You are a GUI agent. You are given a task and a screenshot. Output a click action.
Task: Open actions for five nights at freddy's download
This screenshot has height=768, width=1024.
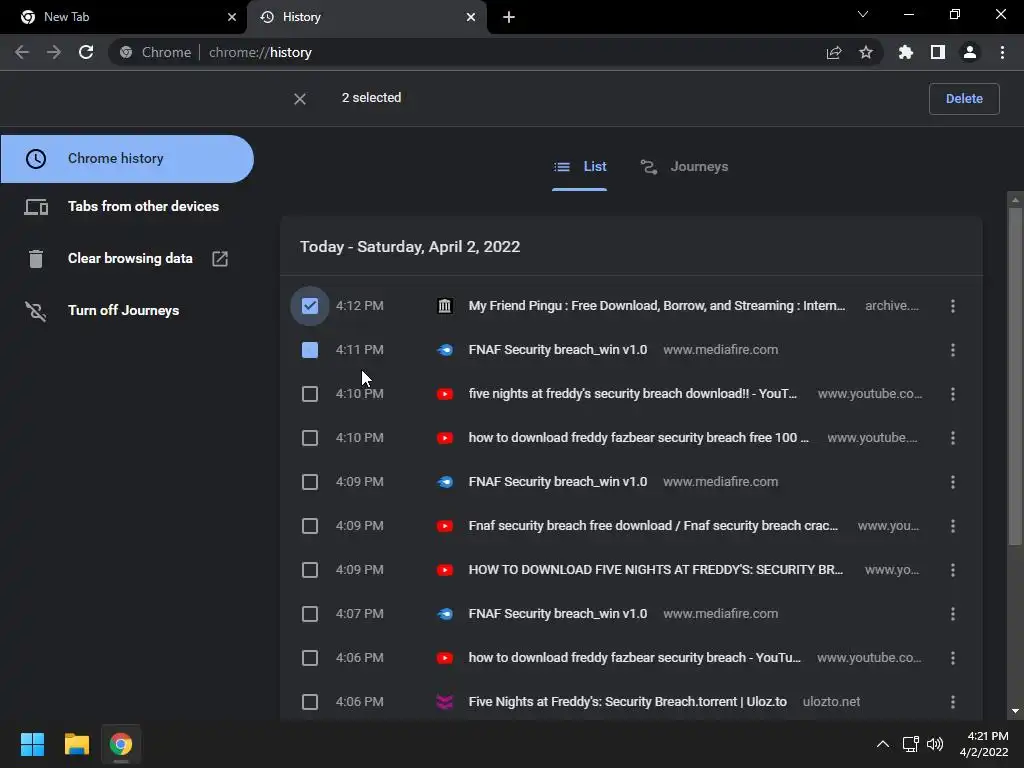pos(953,394)
